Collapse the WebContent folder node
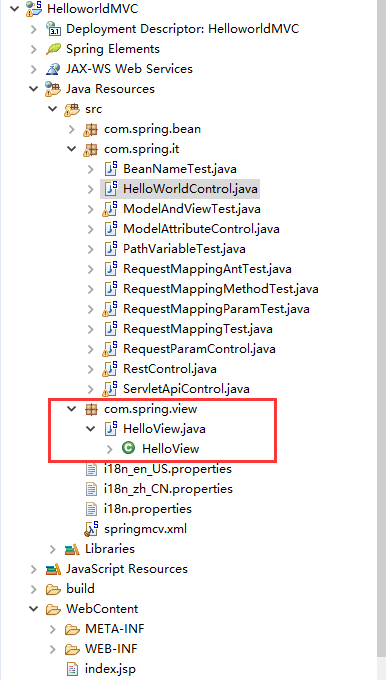The width and height of the screenshot is (386, 680). pyautogui.click(x=33, y=609)
